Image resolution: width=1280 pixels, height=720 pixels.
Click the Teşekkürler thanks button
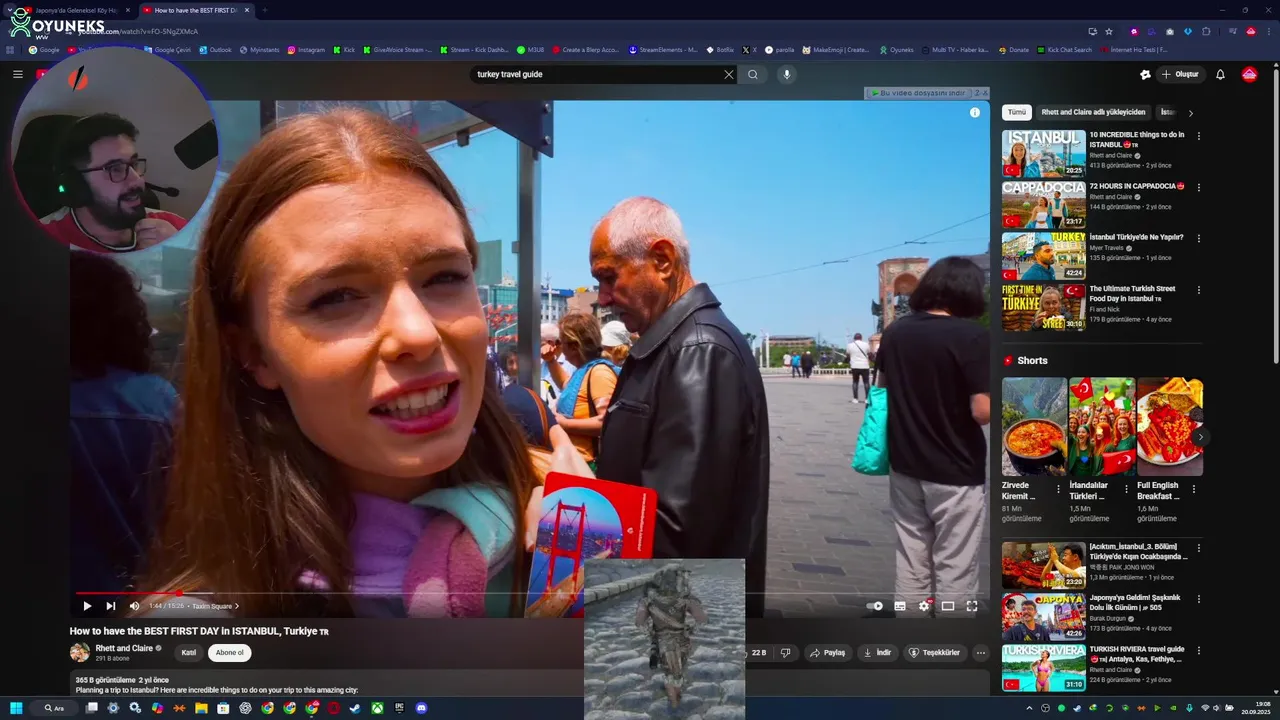pos(935,653)
